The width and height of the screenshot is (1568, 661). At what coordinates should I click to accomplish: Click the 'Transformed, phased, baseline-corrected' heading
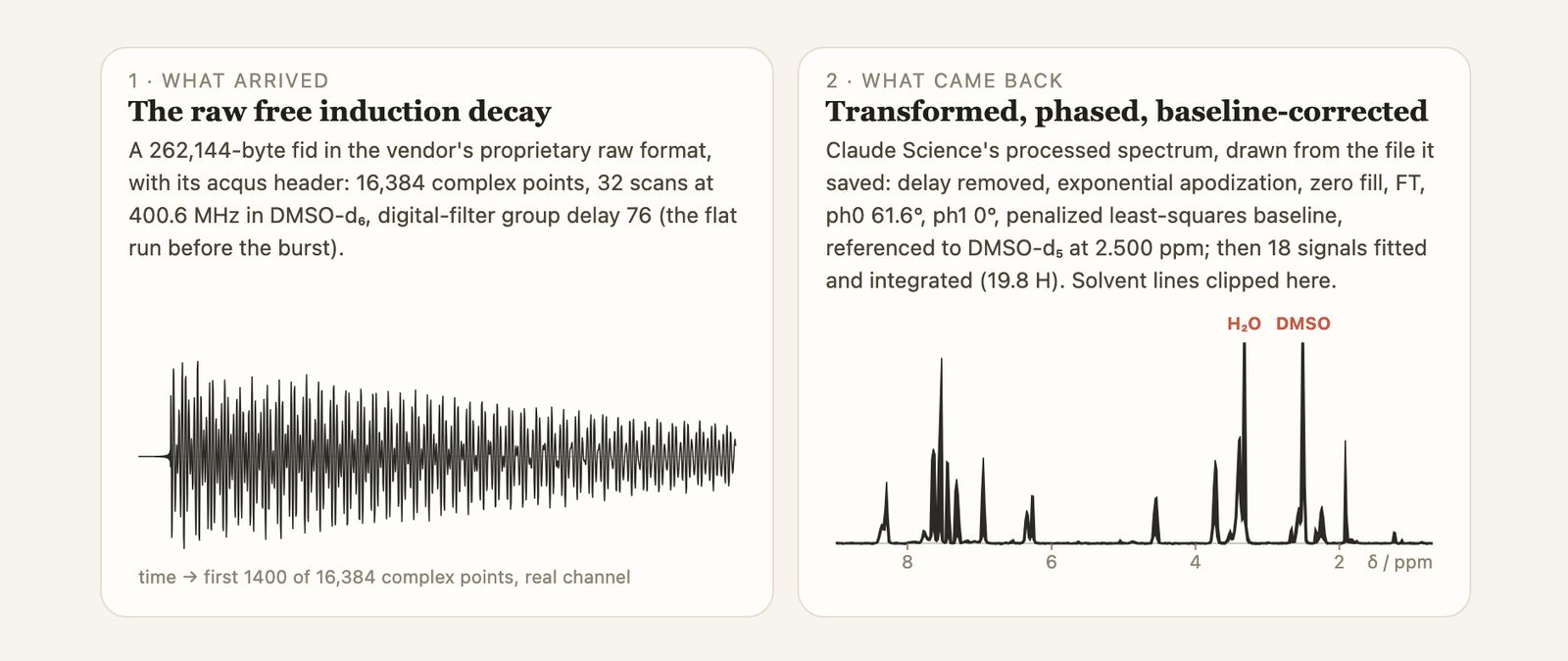pyautogui.click(x=1126, y=112)
